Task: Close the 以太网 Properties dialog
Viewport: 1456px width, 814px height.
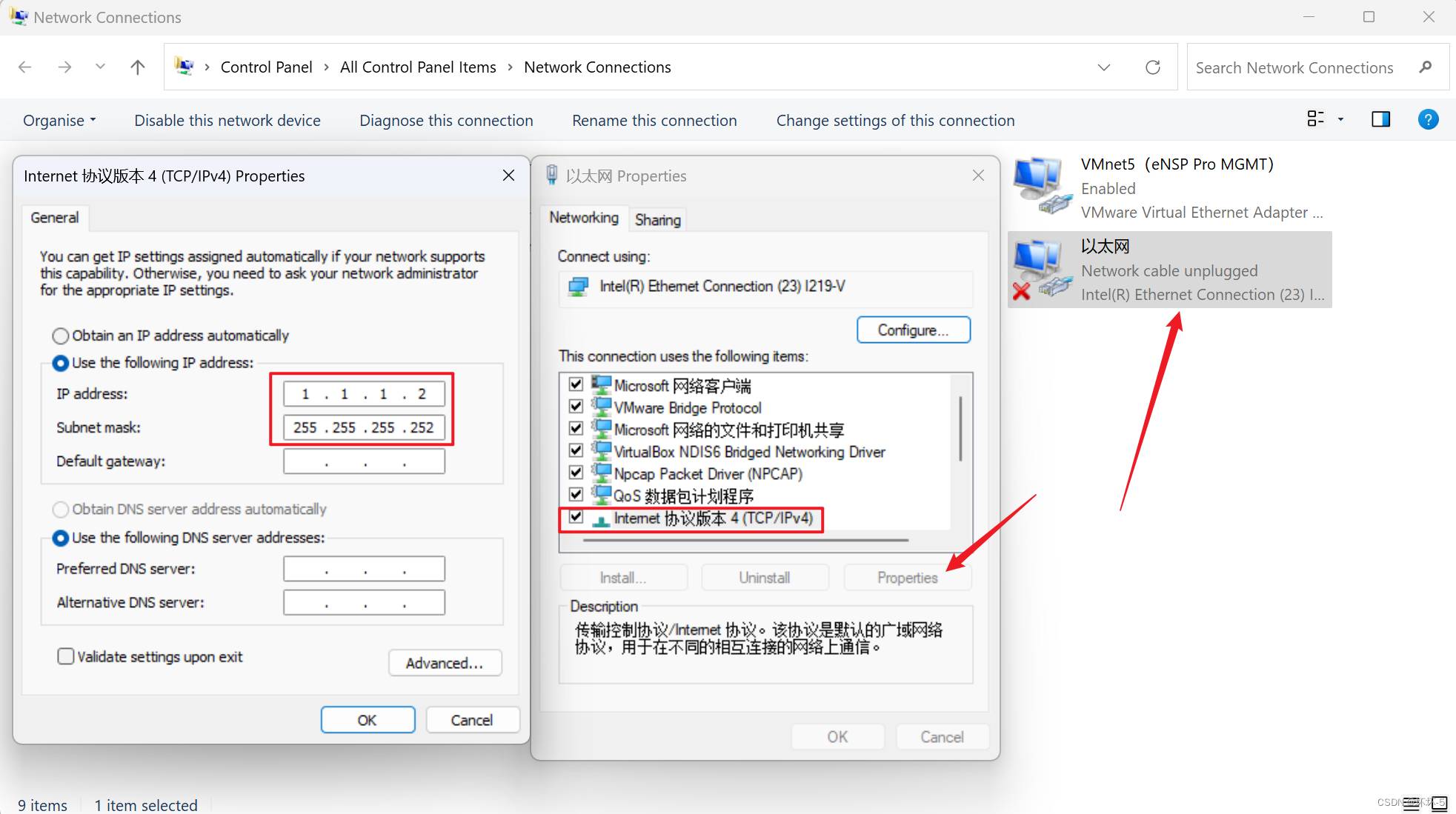Action: [978, 176]
